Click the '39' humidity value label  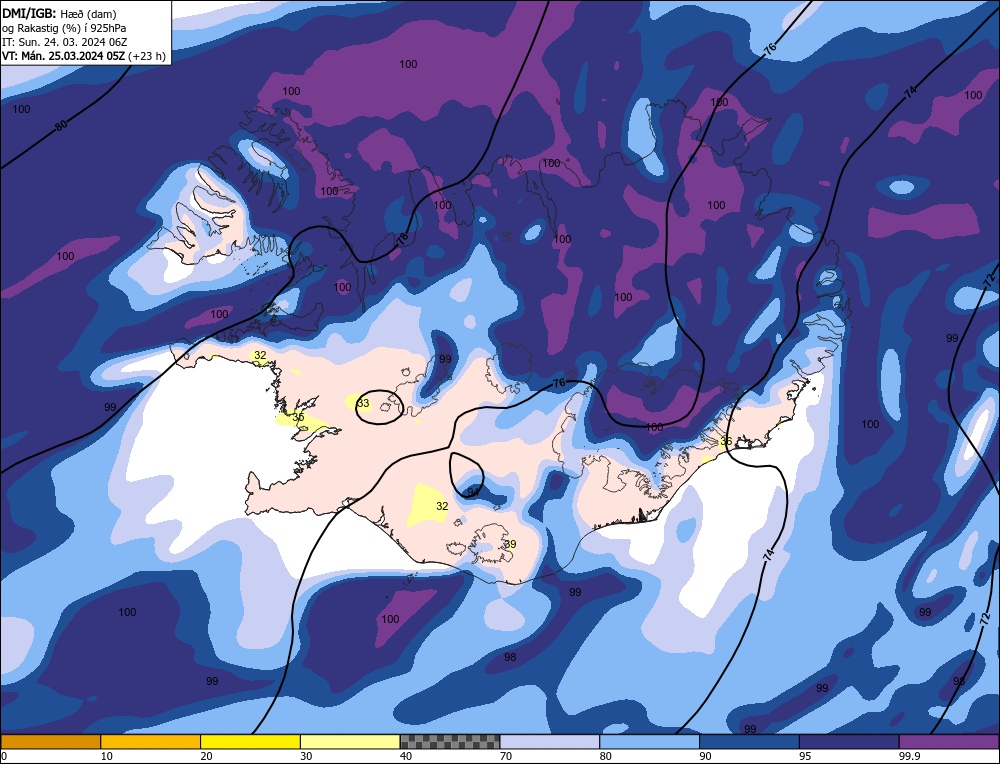[510, 545]
